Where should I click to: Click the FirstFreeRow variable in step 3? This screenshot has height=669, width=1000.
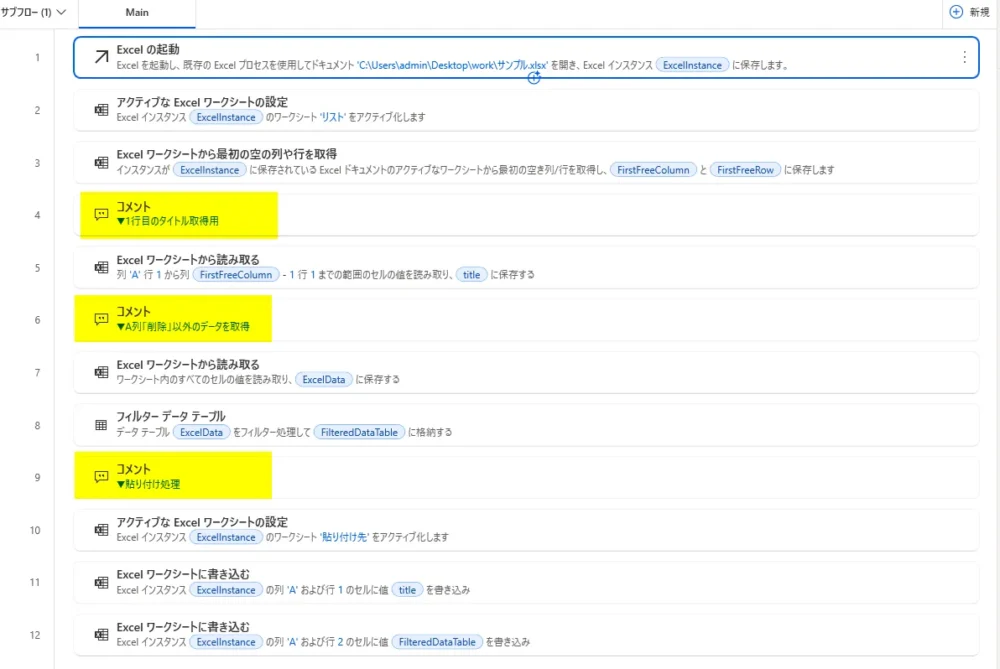(745, 170)
